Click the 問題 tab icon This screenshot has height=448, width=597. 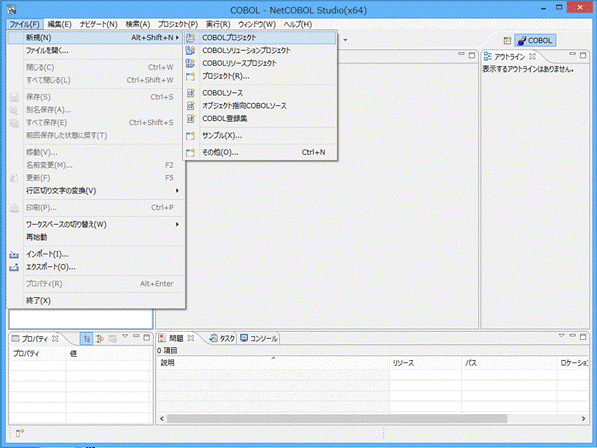click(x=163, y=338)
